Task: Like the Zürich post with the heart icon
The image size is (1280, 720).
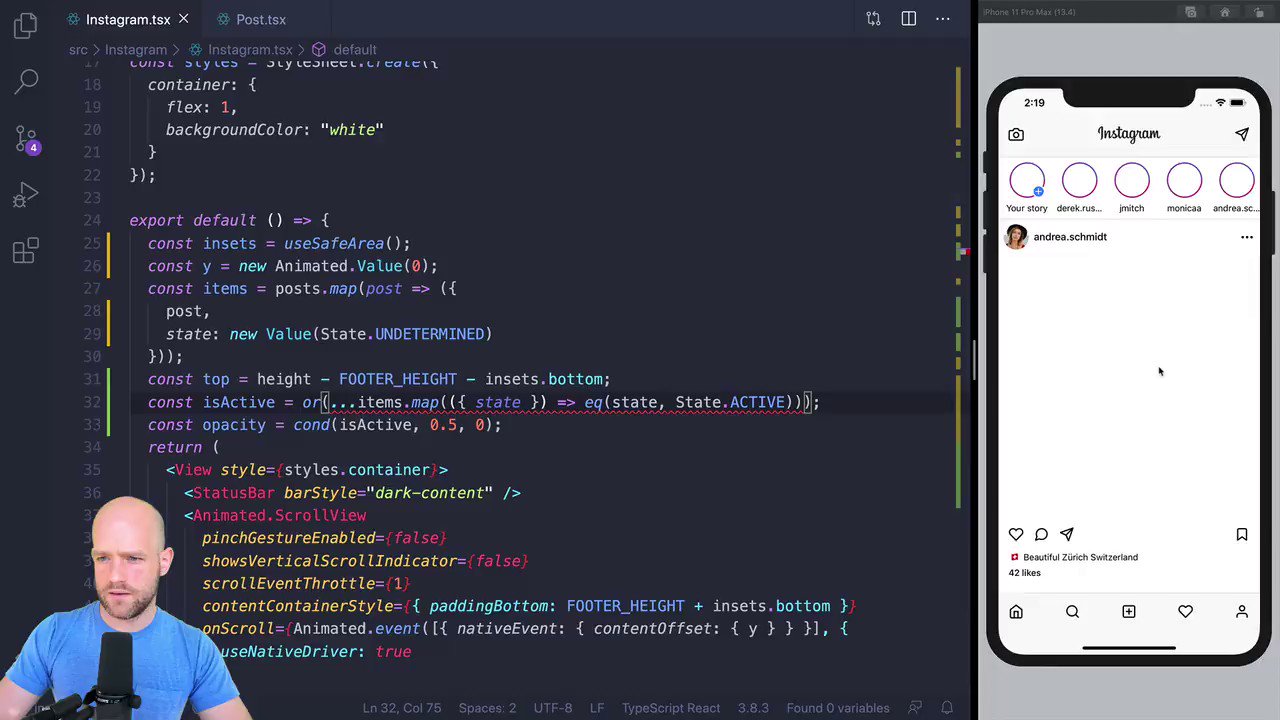Action: [1016, 534]
